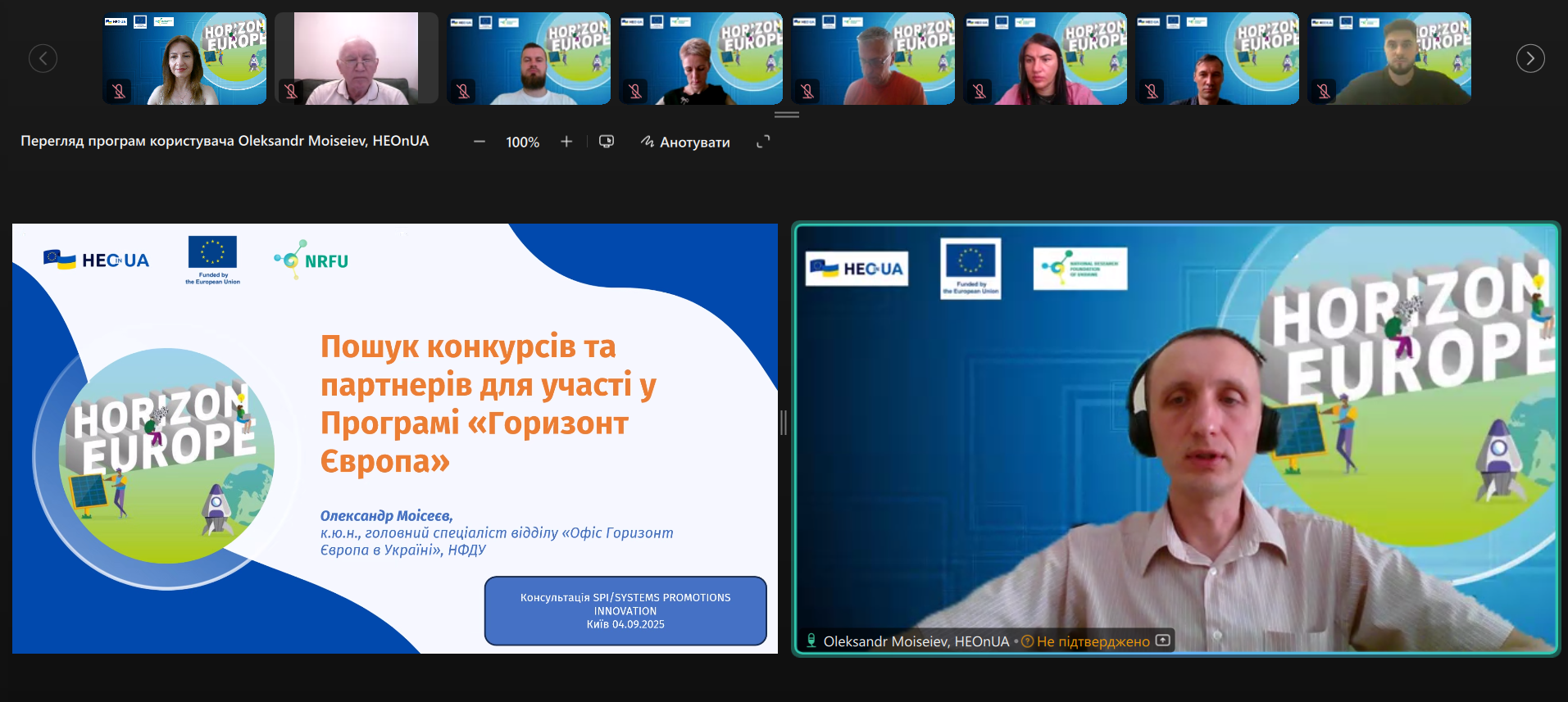
Task: Zoom in shared content with plus icon
Action: pyautogui.click(x=566, y=142)
